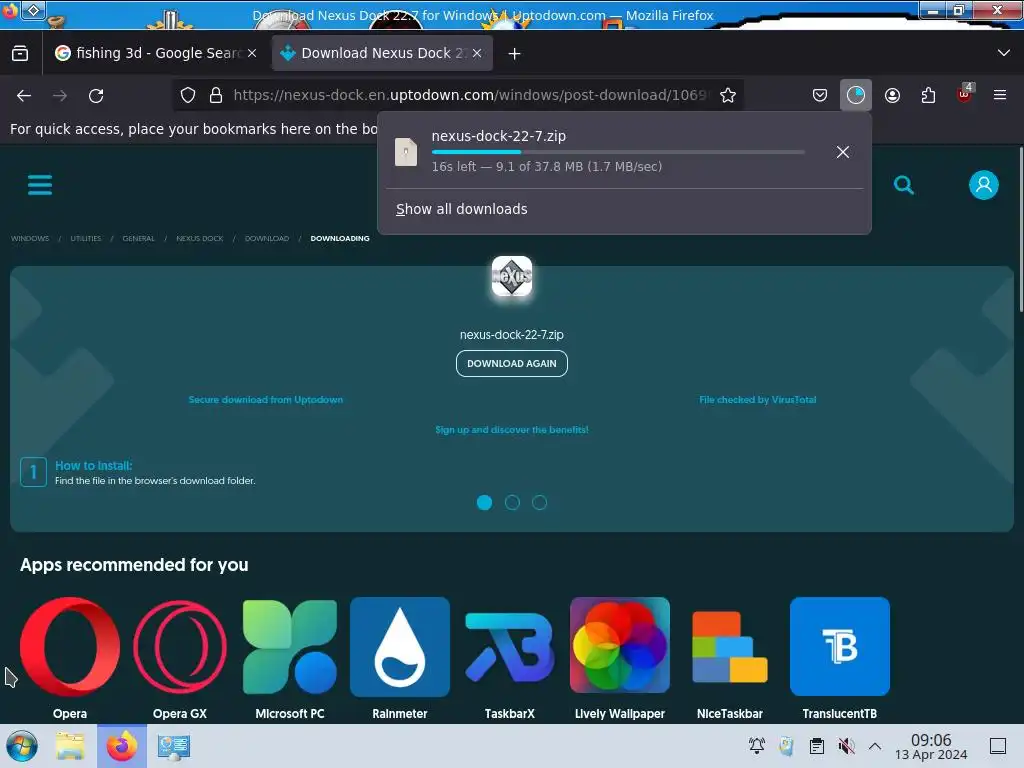The height and width of the screenshot is (768, 1024).
Task: Click the show desktop button in taskbar
Action: [x=998, y=746]
